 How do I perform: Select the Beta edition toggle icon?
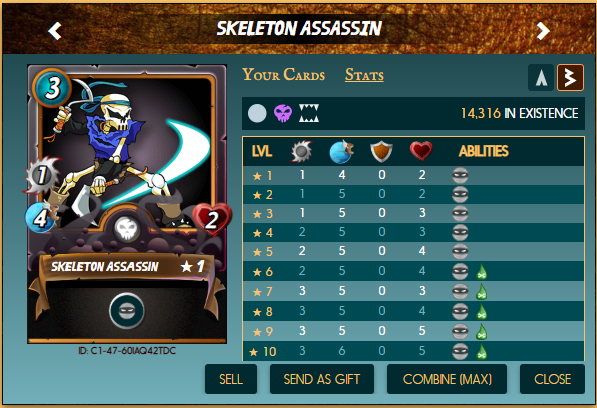(x=570, y=78)
